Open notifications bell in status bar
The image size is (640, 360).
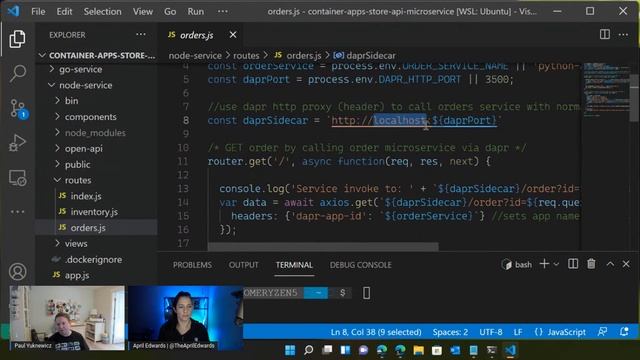624,332
